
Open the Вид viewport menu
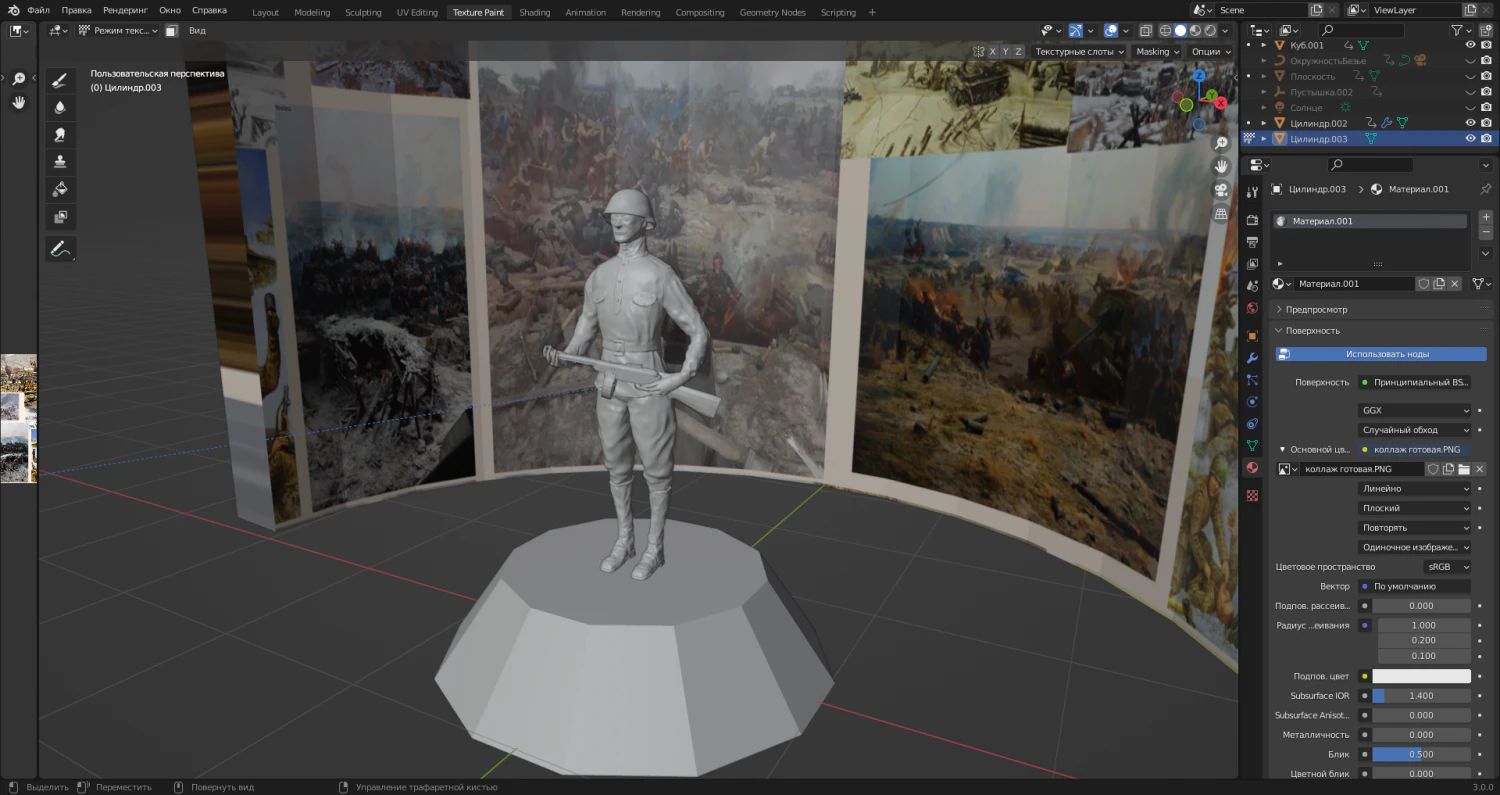[x=198, y=31]
